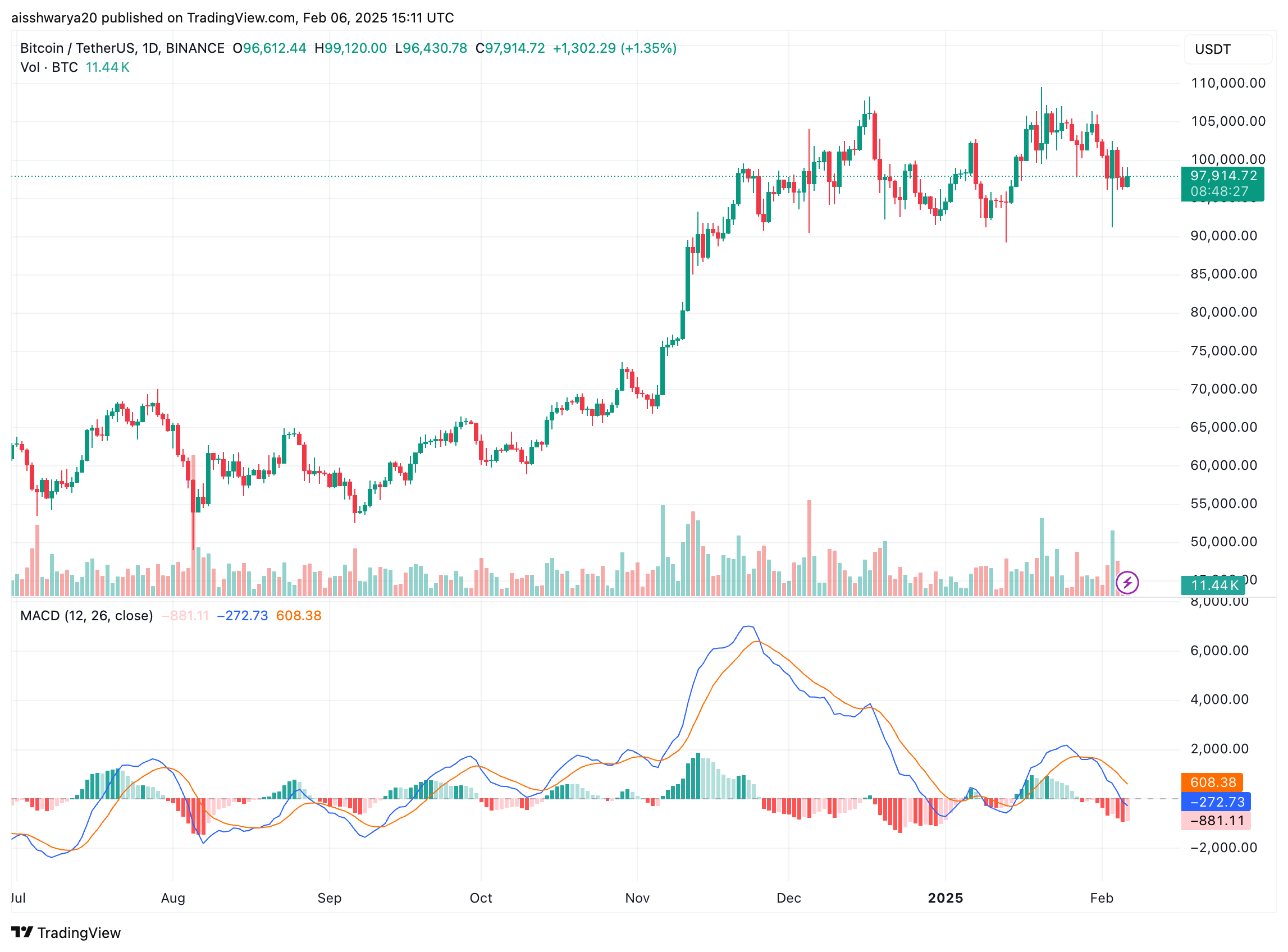Click the 80,000.00 price axis label

[x=1224, y=312]
